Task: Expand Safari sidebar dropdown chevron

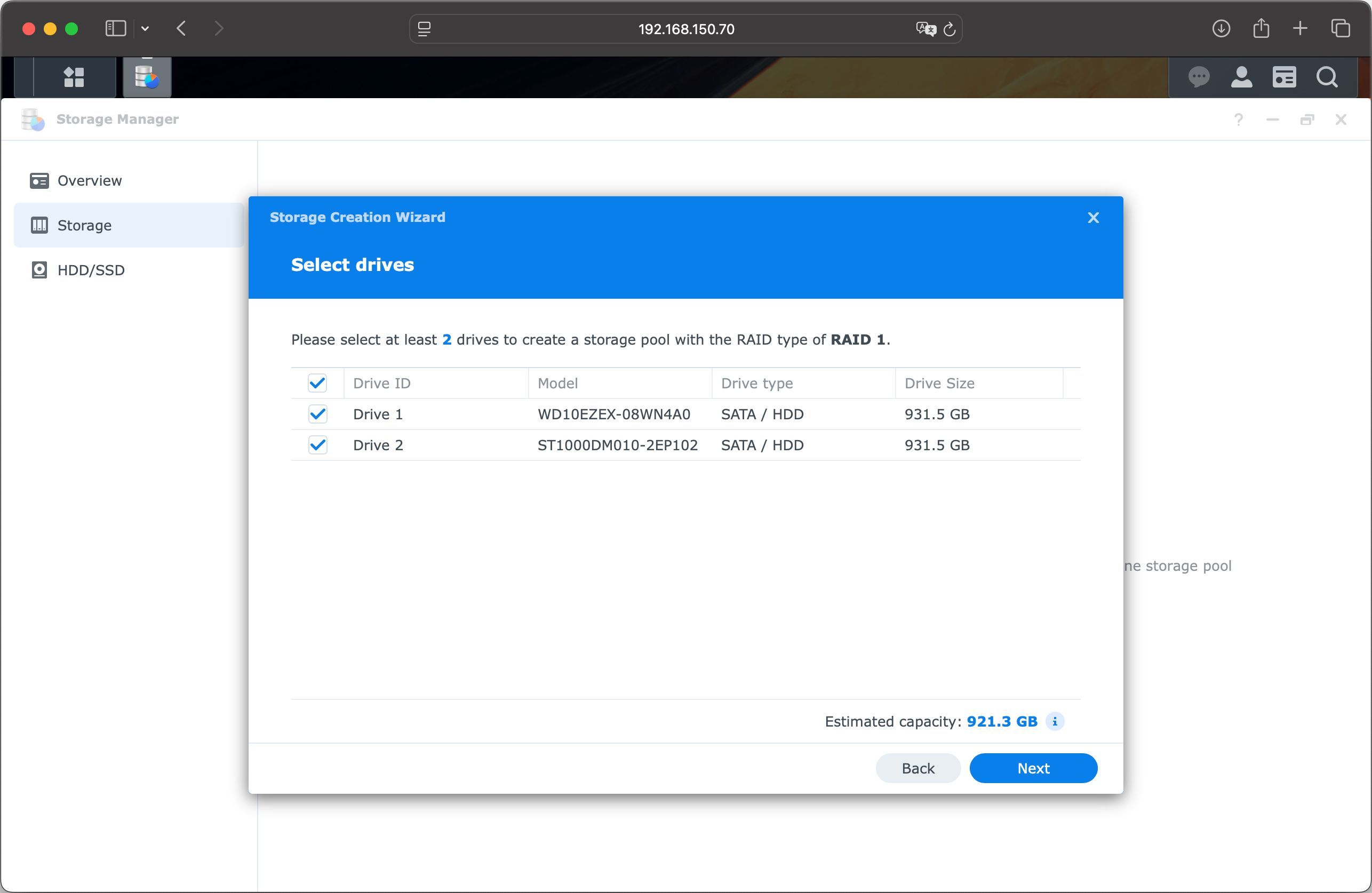Action: 145,29
